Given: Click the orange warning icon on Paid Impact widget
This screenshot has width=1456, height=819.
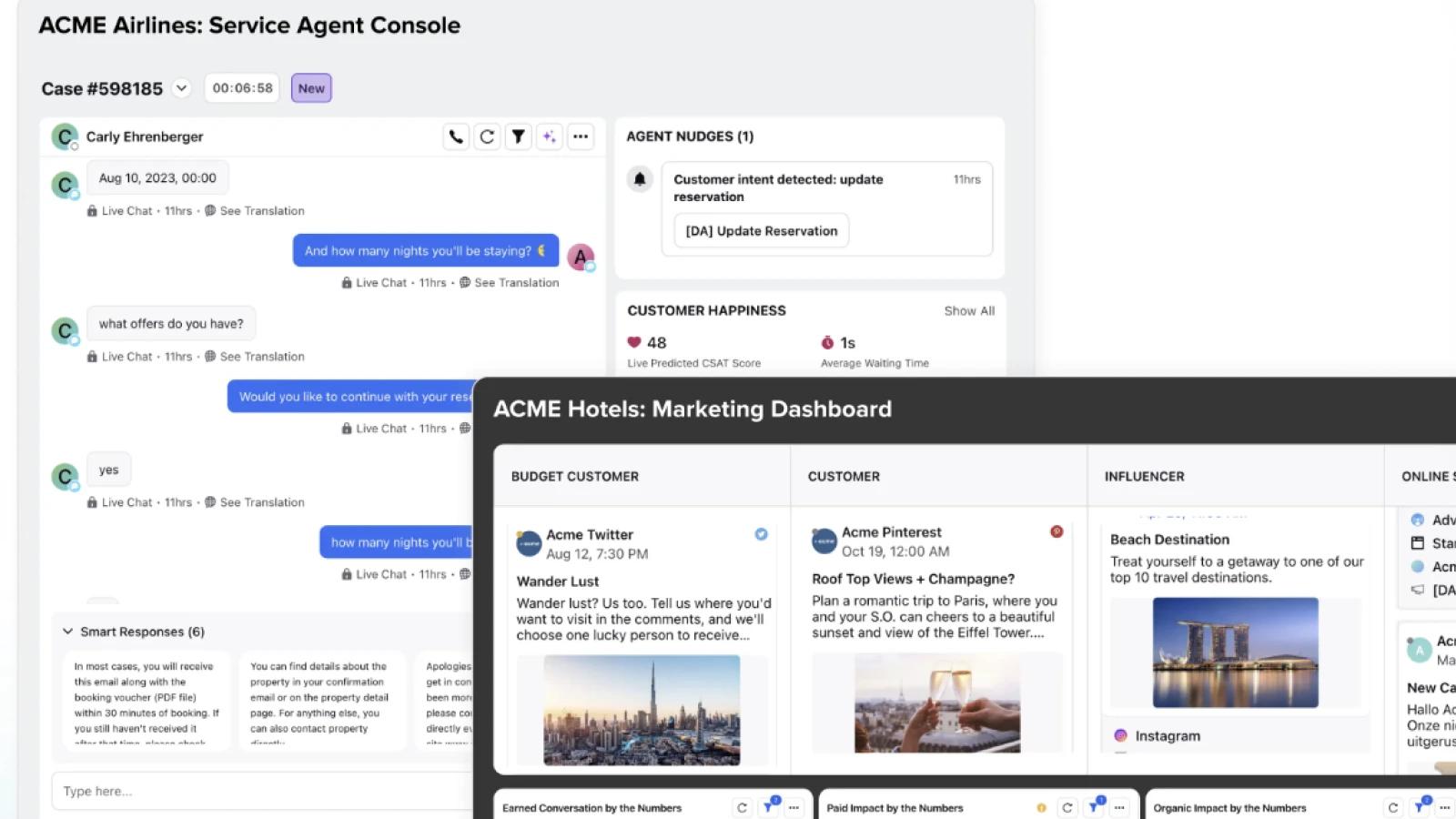Looking at the screenshot, I should (x=1041, y=807).
